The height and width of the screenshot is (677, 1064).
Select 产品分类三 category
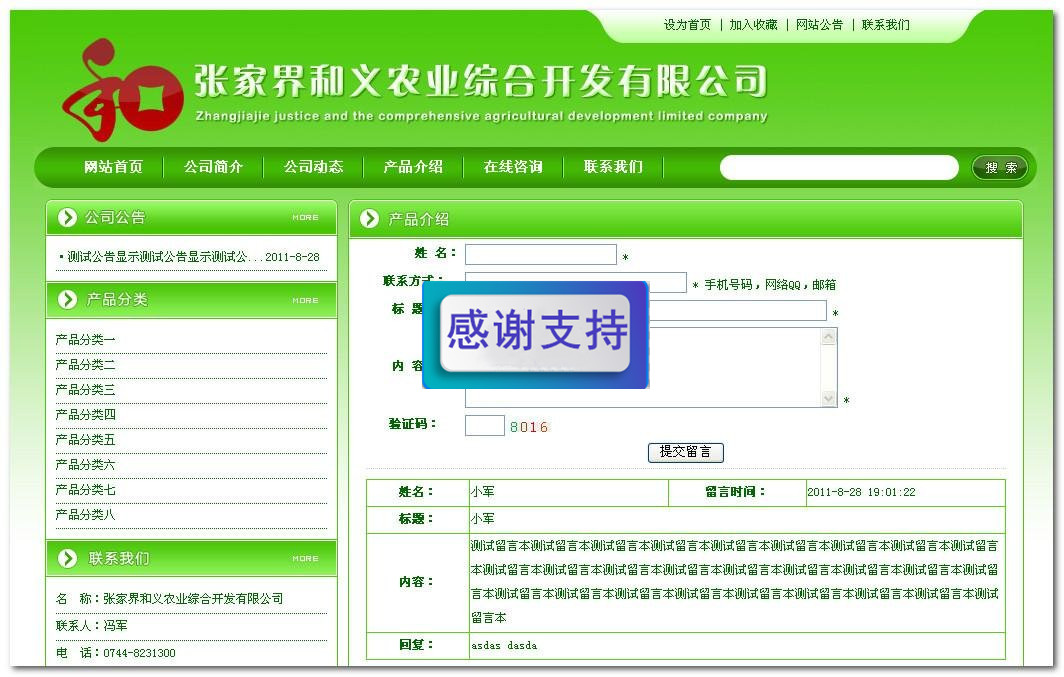pyautogui.click(x=86, y=390)
